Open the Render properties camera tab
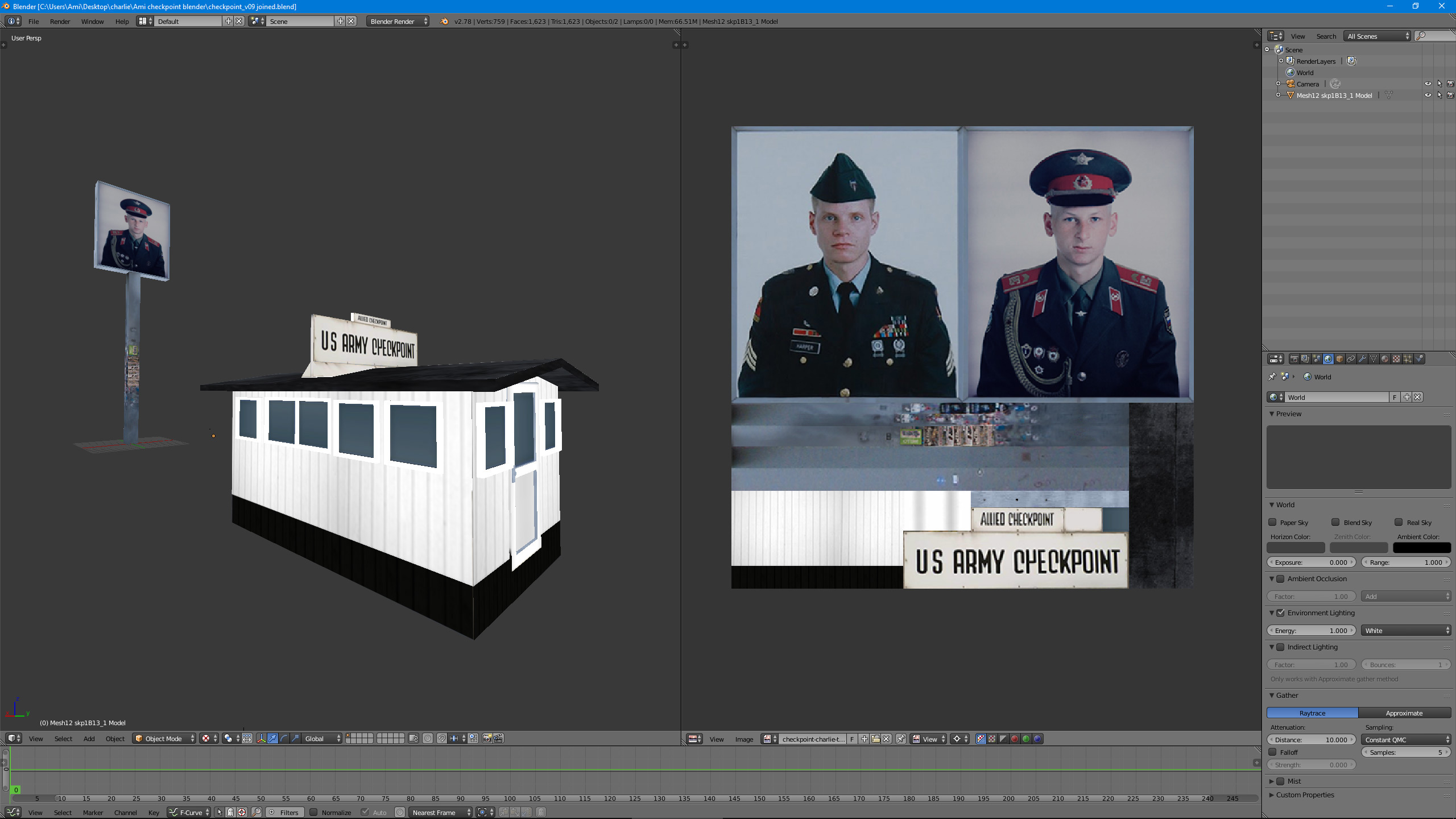This screenshot has height=819, width=1456. 1294,359
